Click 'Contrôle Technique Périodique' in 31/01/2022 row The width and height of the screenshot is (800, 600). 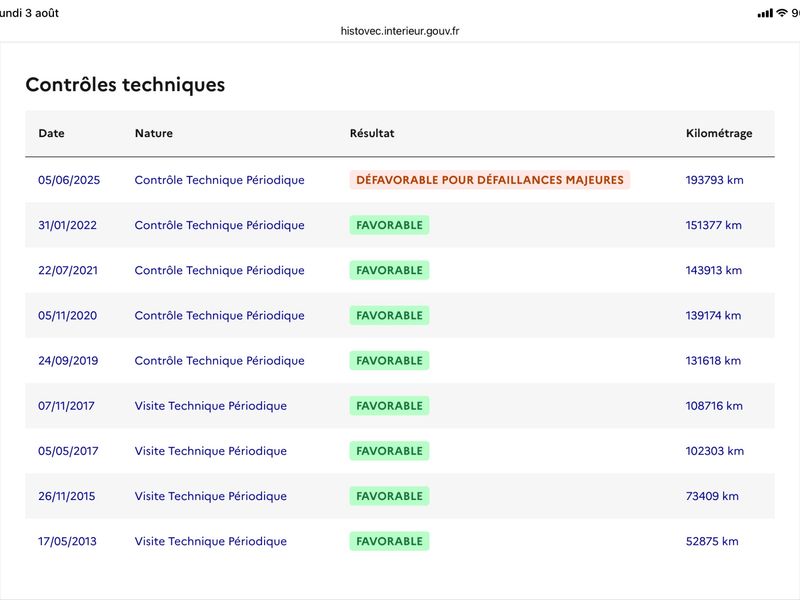click(x=219, y=225)
